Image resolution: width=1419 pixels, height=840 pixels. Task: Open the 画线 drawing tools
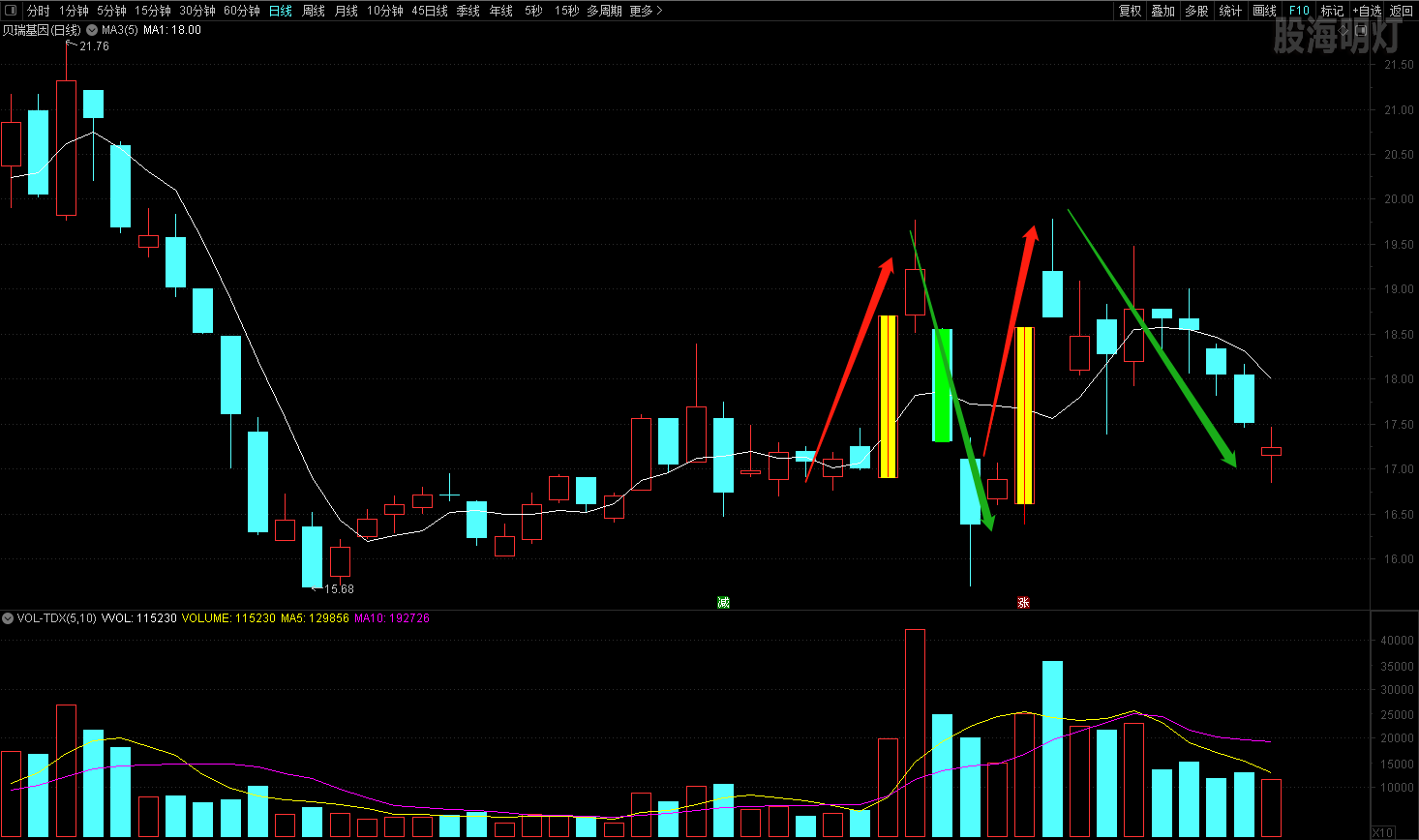coord(1265,11)
